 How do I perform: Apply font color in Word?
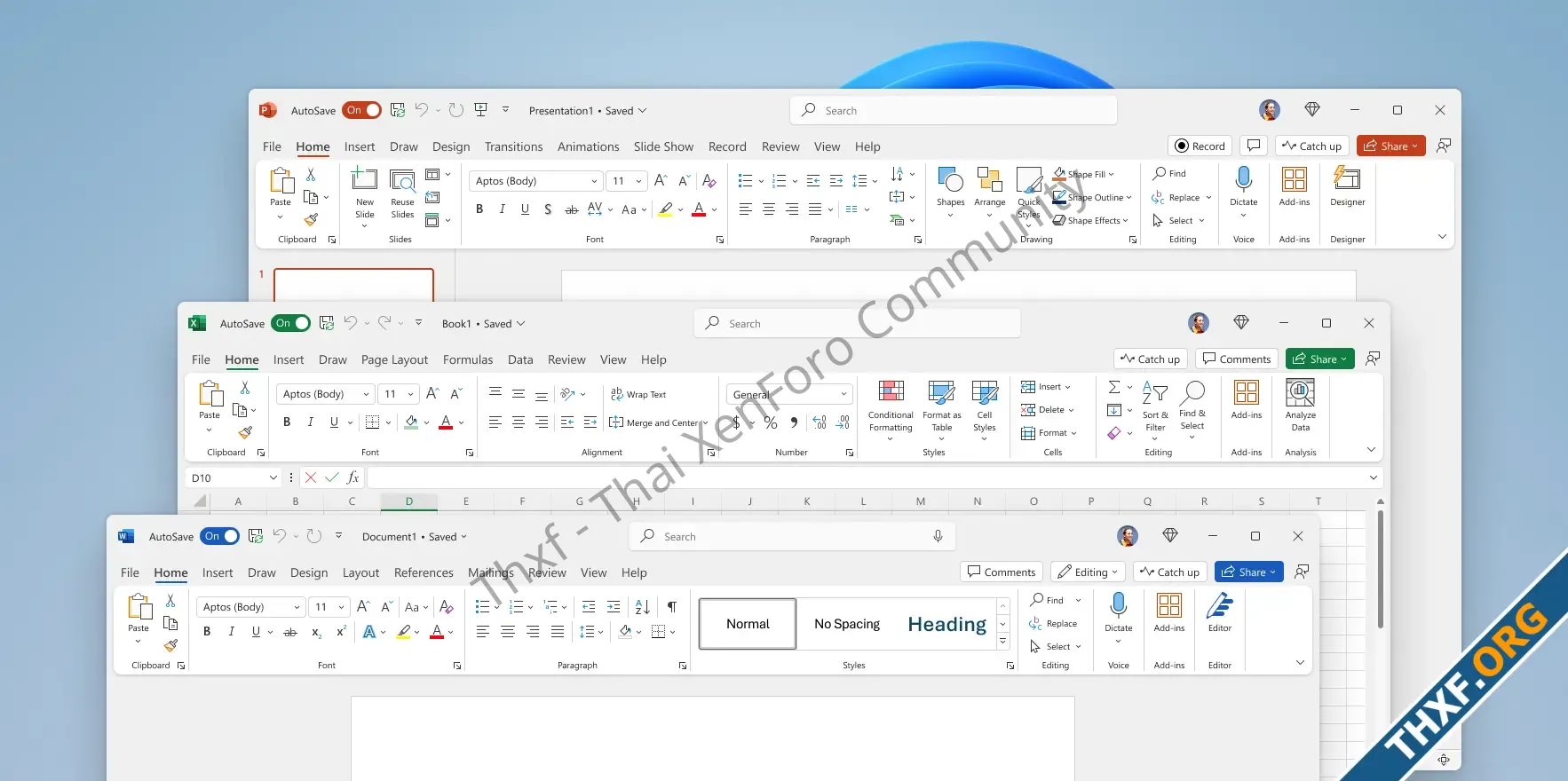point(437,632)
